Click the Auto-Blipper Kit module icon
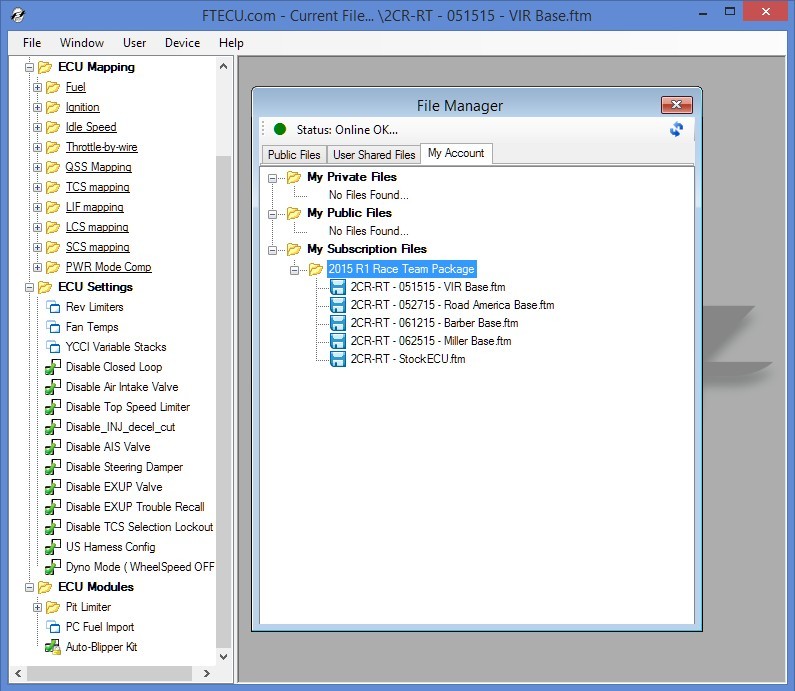This screenshot has width=795, height=691. 53,647
